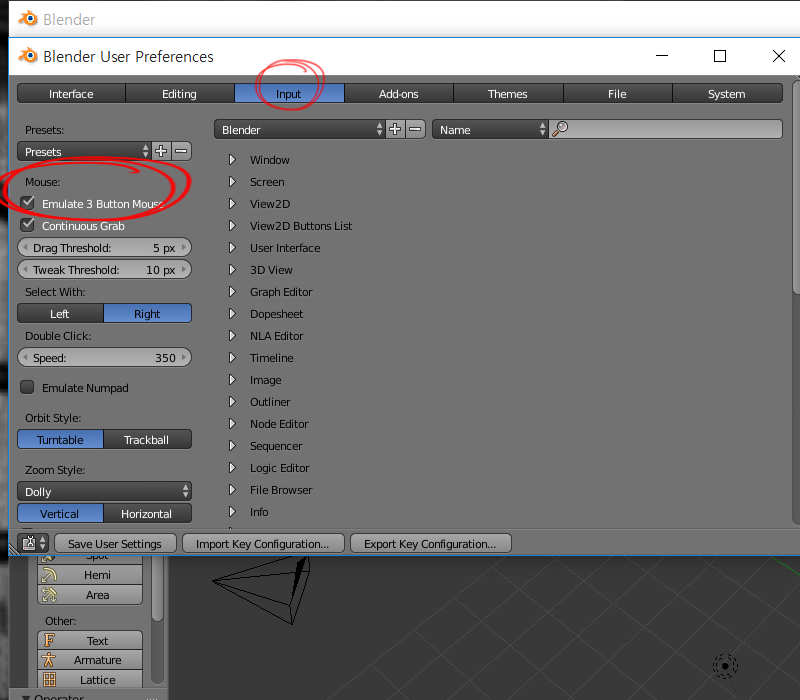Expand the Outliner keymap section
This screenshot has width=800, height=700.
coord(232,402)
